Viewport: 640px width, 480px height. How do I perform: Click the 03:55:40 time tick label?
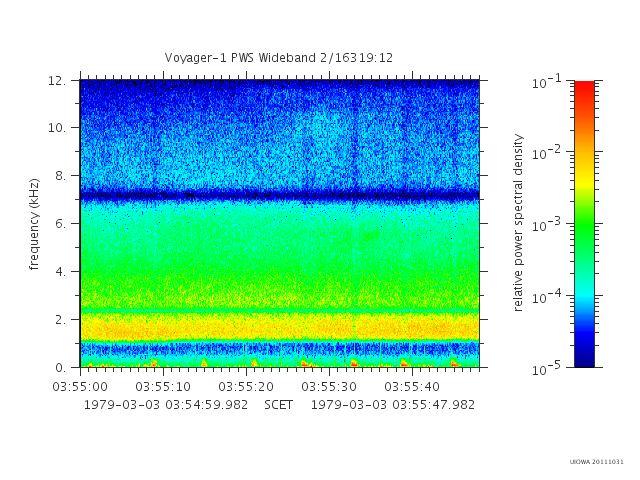(x=412, y=387)
